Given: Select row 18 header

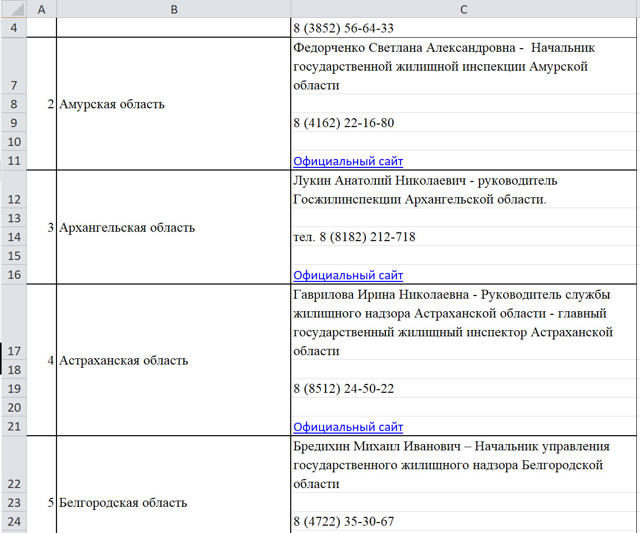Looking at the screenshot, I should (14, 369).
